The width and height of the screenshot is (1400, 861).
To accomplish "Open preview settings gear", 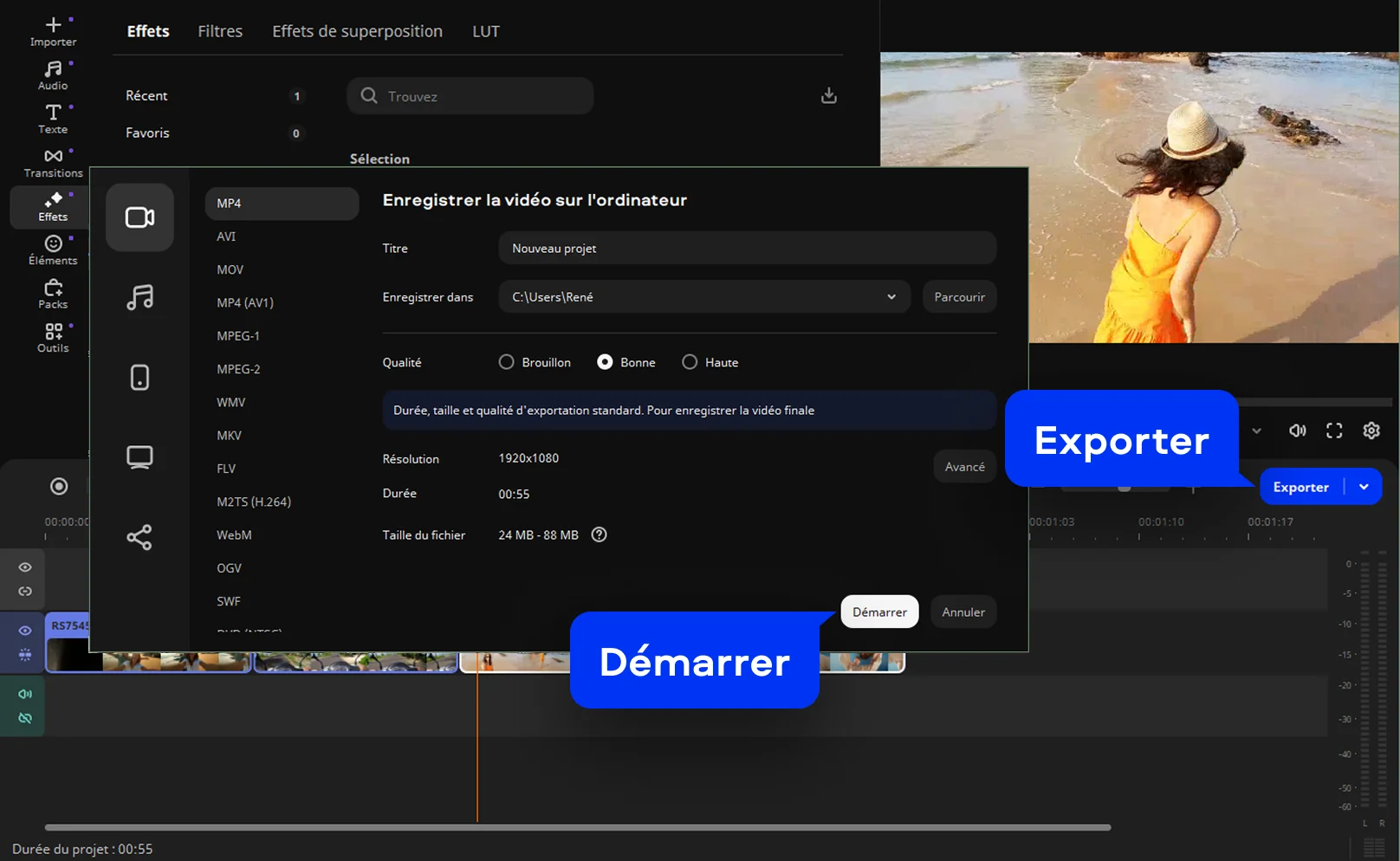I will click(x=1371, y=430).
